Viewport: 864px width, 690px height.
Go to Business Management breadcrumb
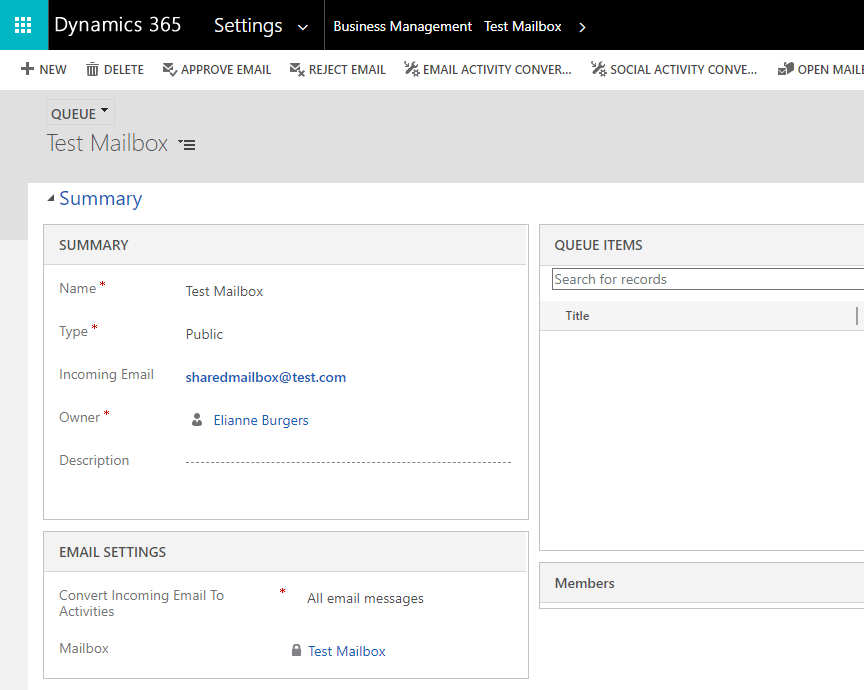click(x=402, y=26)
